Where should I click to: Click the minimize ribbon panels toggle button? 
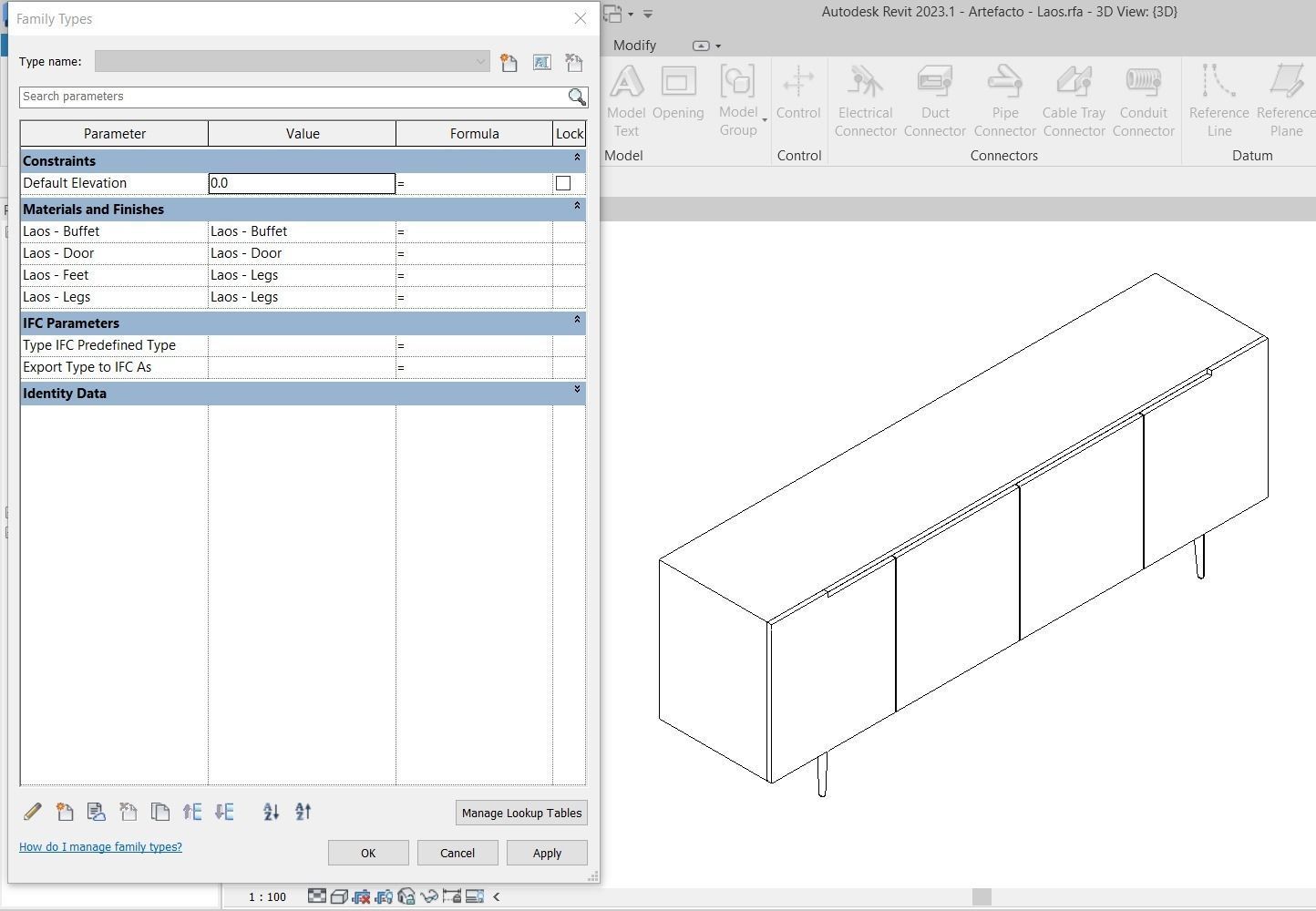click(x=701, y=46)
